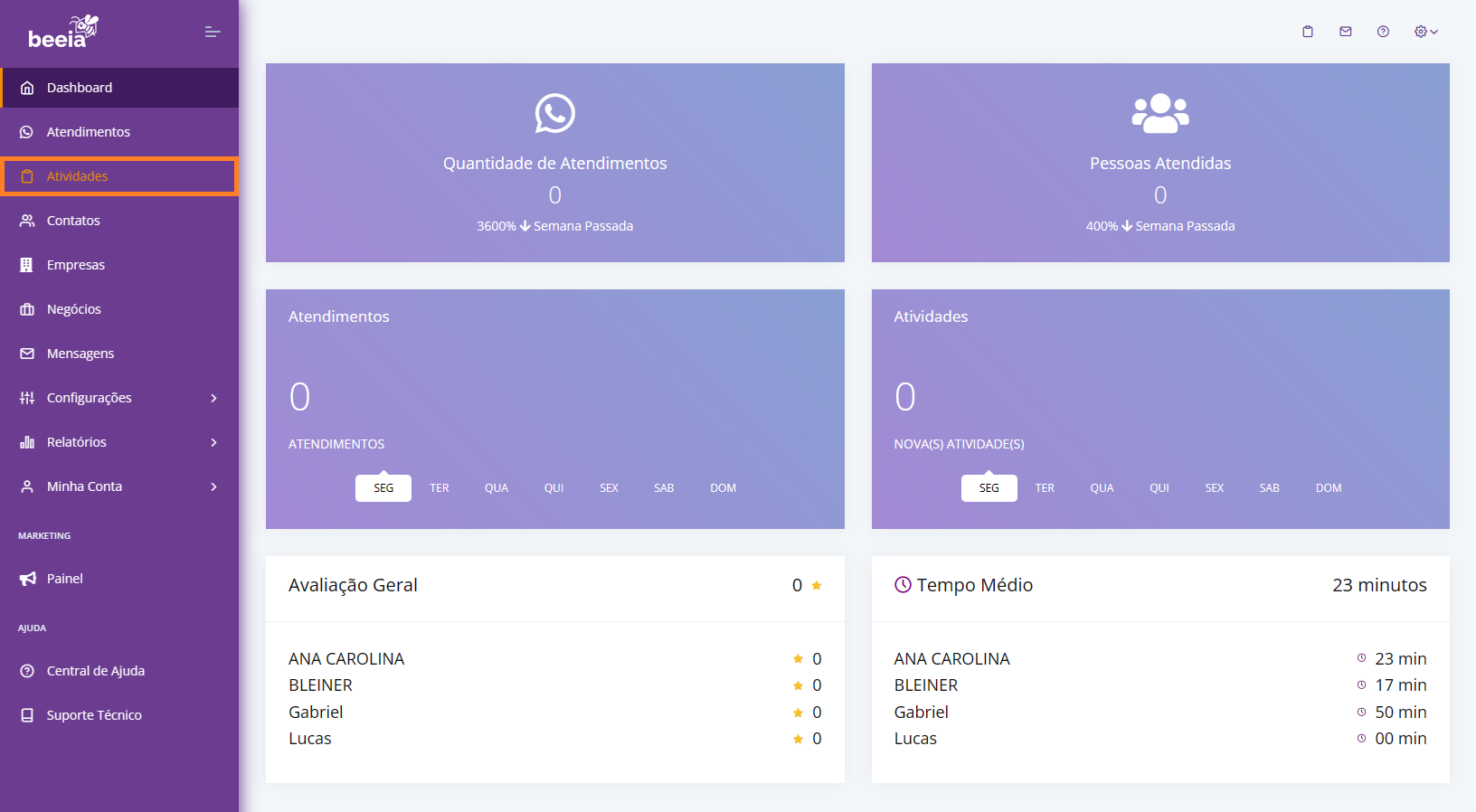
Task: Click the Quantidade de Atendimentos card title
Action: tap(555, 164)
